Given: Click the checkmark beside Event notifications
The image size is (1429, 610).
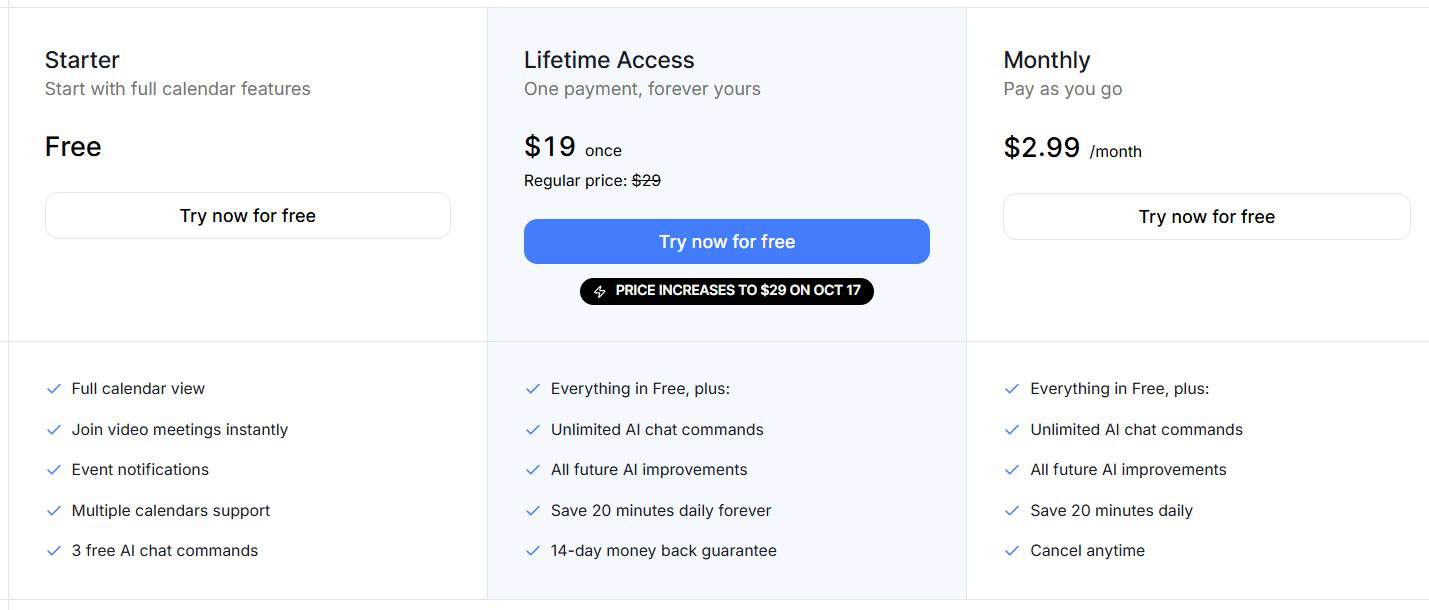Looking at the screenshot, I should [x=53, y=469].
